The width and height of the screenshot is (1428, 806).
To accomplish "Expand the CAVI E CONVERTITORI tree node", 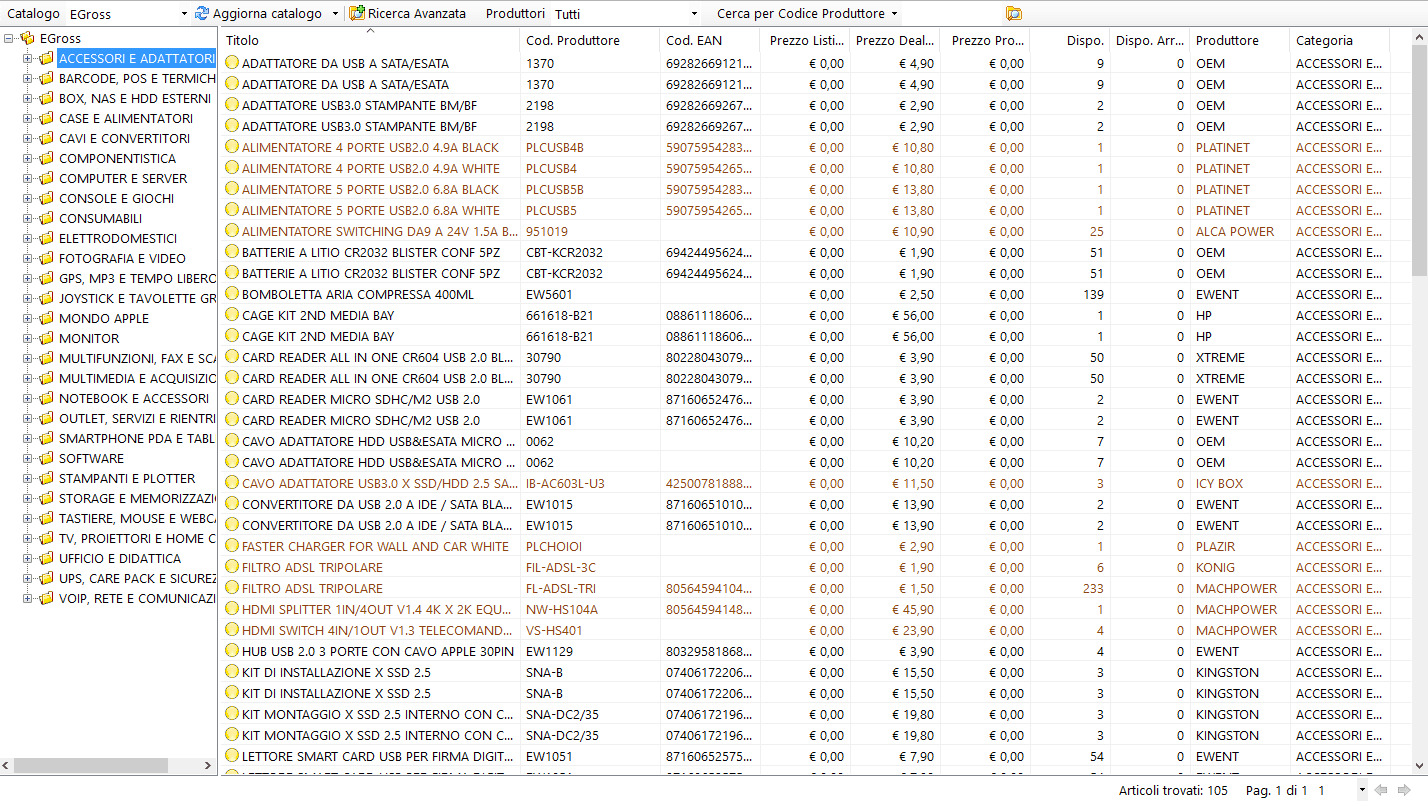I will click(x=27, y=138).
